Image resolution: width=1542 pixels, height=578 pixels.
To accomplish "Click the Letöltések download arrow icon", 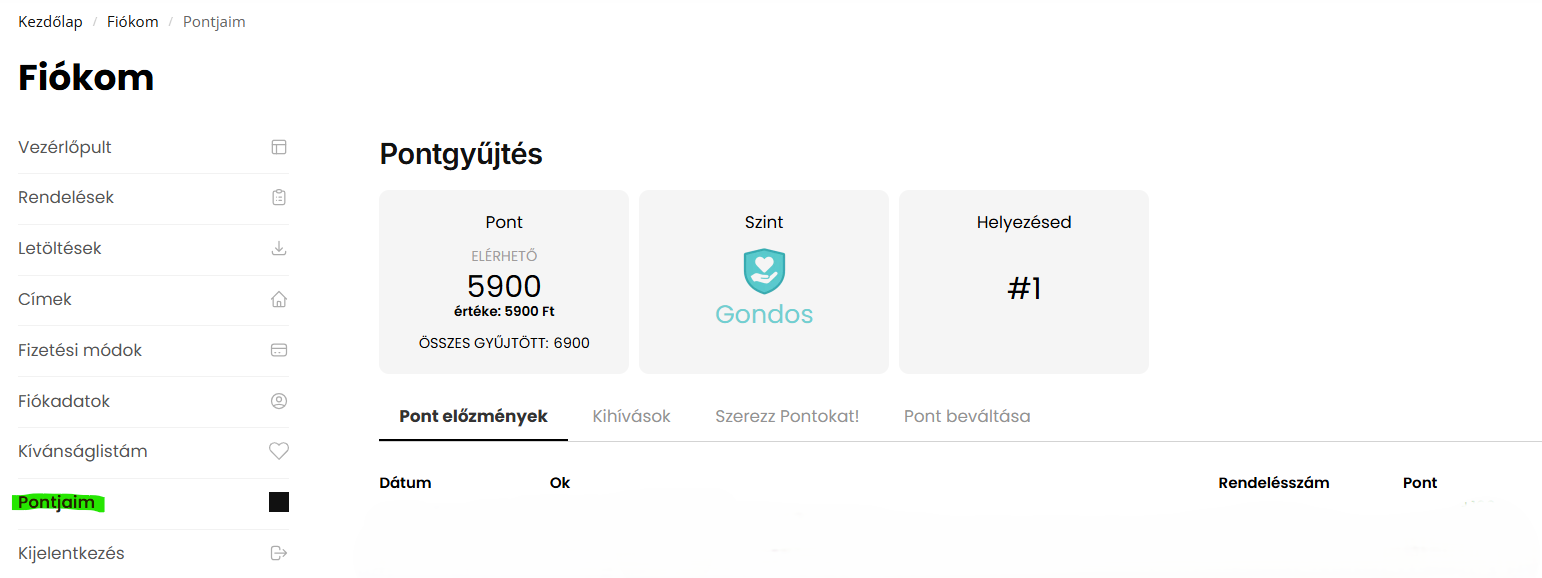I will [x=279, y=248].
